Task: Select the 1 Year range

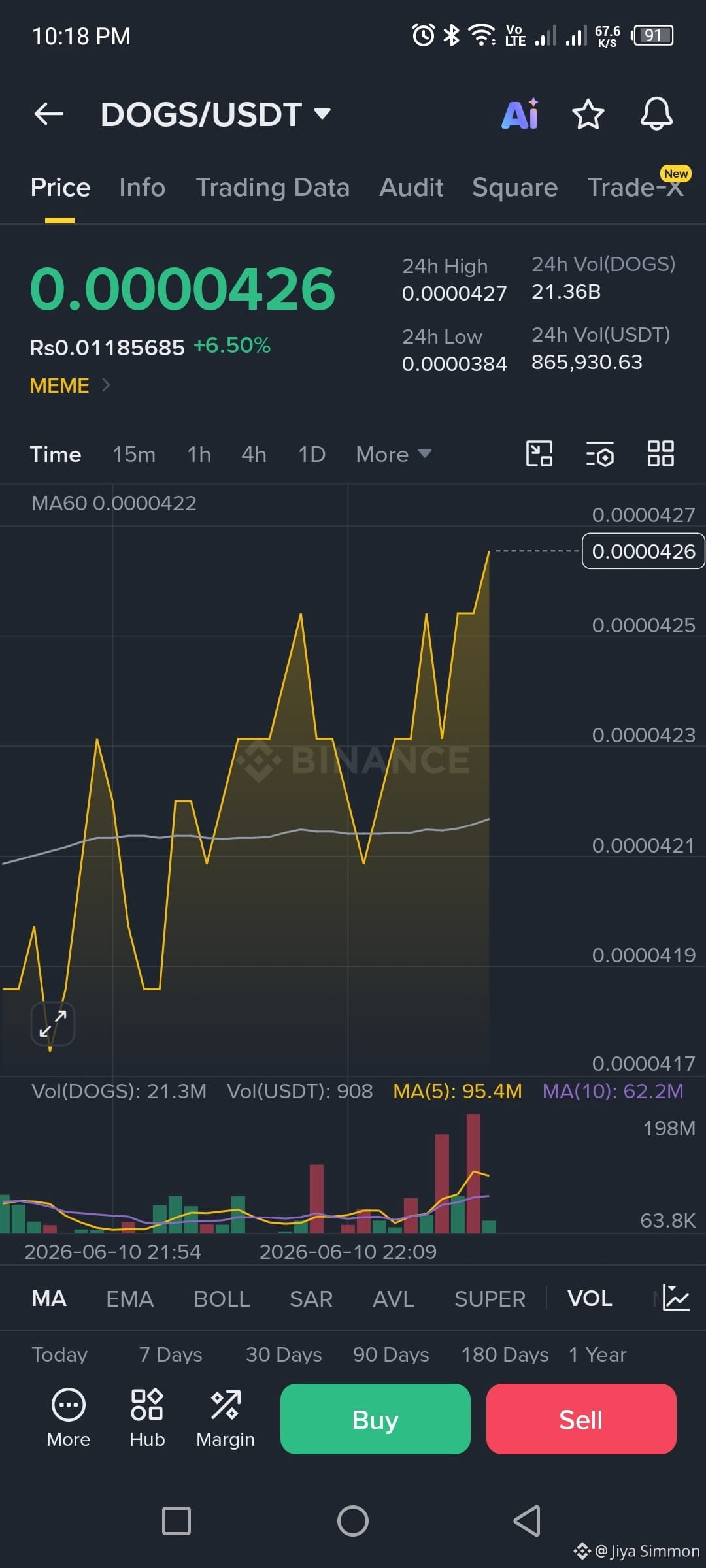Action: (x=597, y=1354)
